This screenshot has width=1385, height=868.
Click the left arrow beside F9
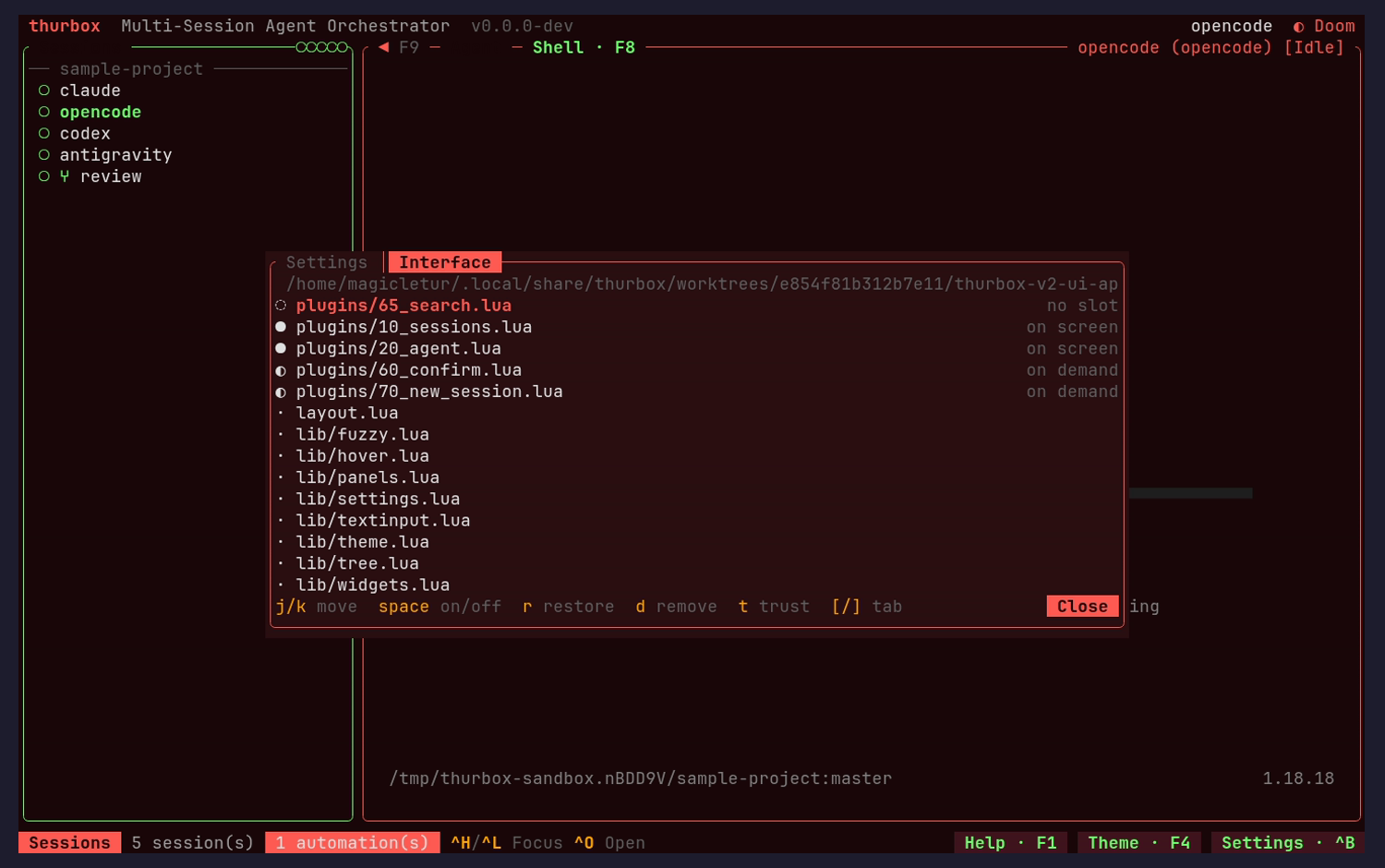click(383, 47)
